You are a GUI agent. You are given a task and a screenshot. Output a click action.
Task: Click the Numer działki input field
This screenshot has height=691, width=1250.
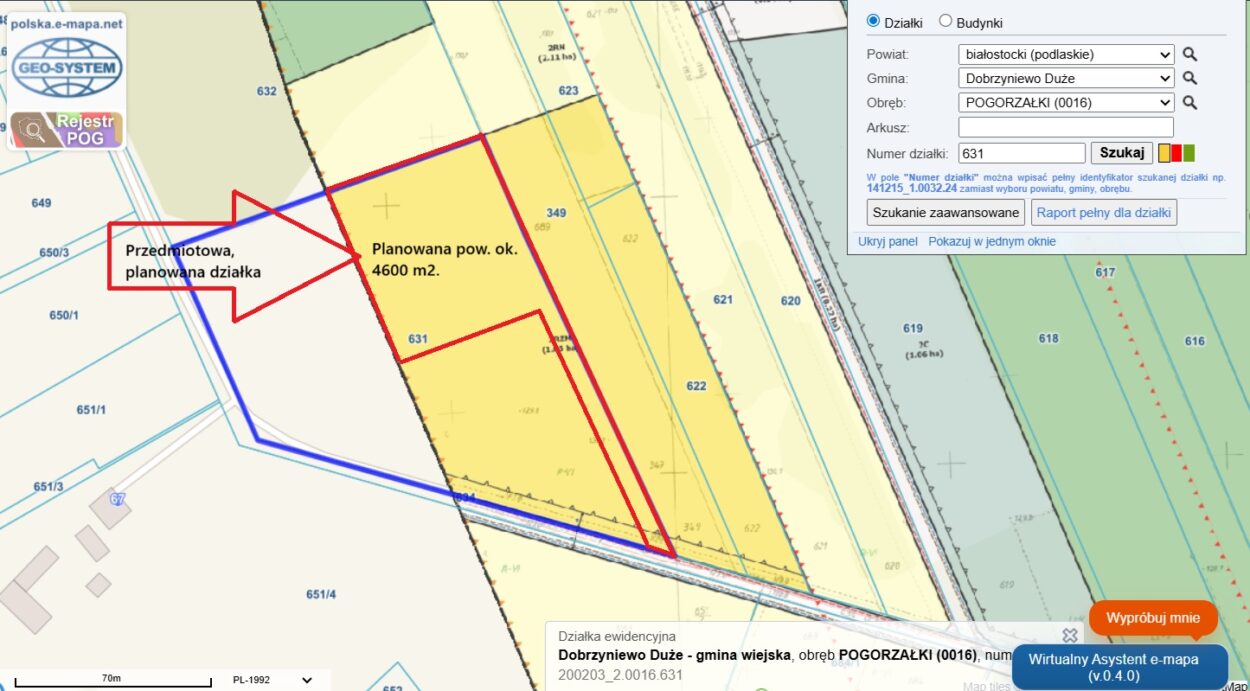[x=1022, y=153]
